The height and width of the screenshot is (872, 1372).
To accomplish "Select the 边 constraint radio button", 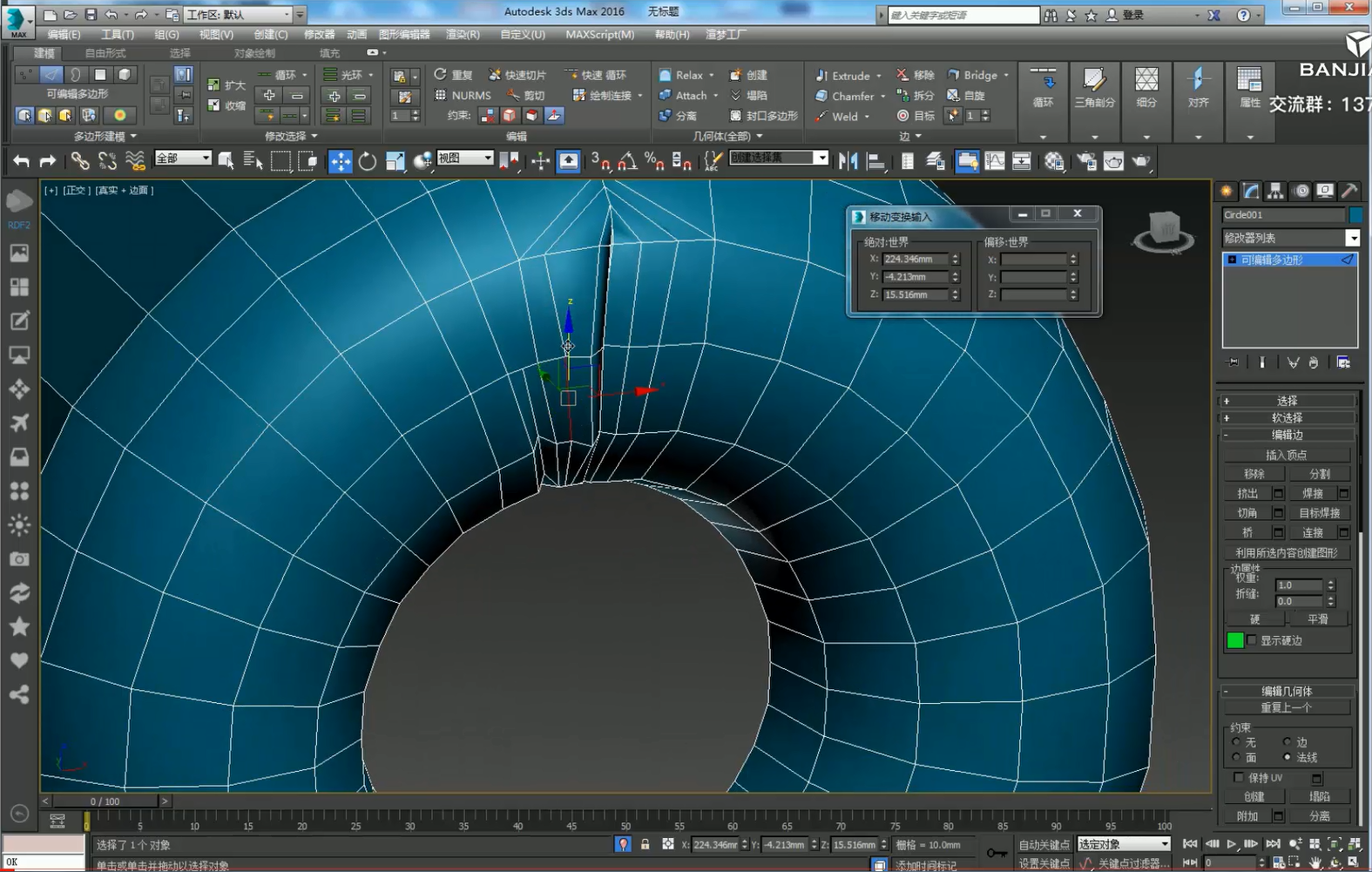I will [1287, 742].
